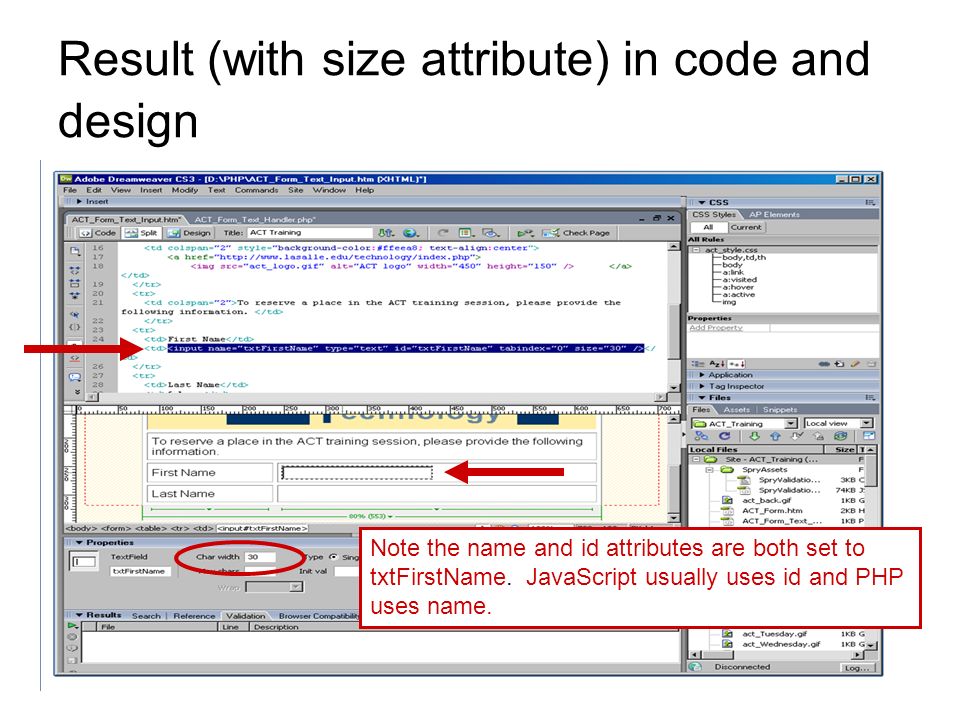This screenshot has width=960, height=720.
Task: Click the Add Property link
Action: click(716, 328)
